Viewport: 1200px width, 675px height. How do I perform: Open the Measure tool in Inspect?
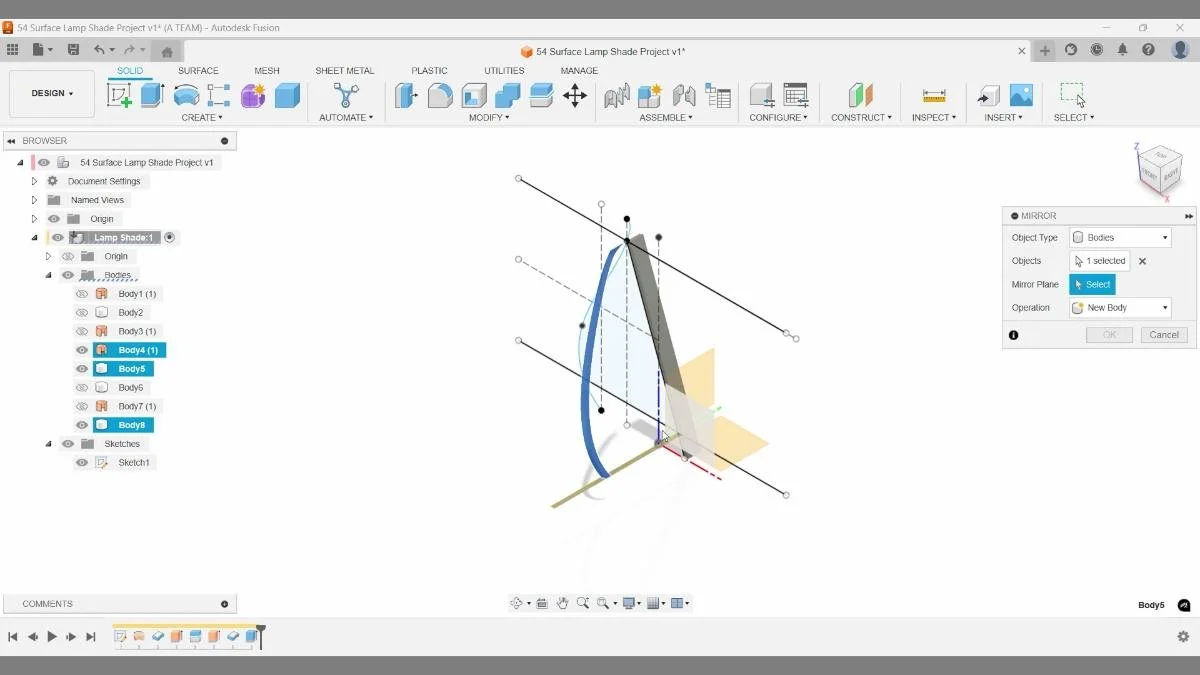(933, 95)
